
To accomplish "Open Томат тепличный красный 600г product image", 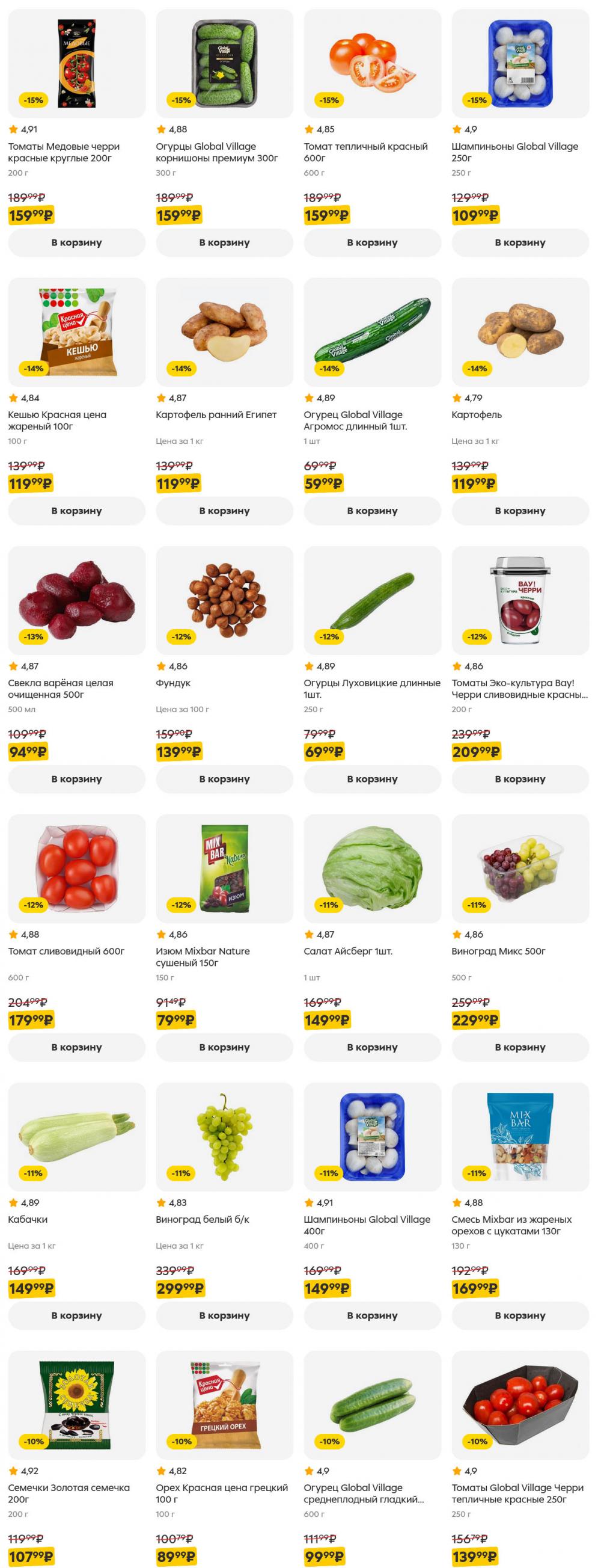I will [372, 63].
